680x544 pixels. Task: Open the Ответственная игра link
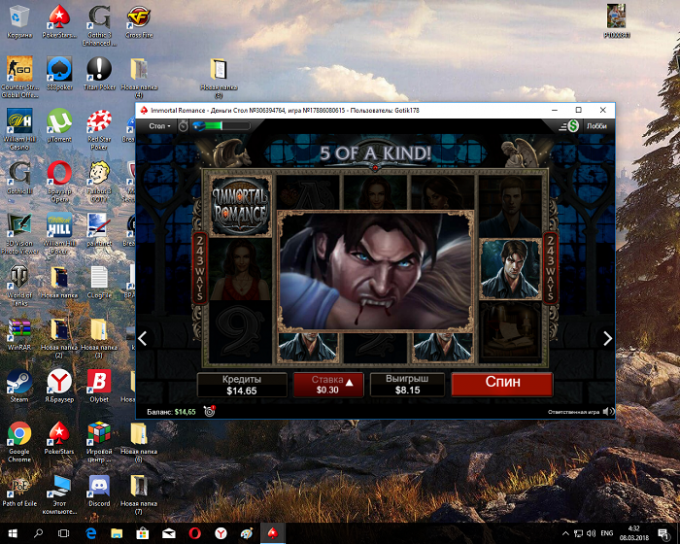[x=573, y=412]
